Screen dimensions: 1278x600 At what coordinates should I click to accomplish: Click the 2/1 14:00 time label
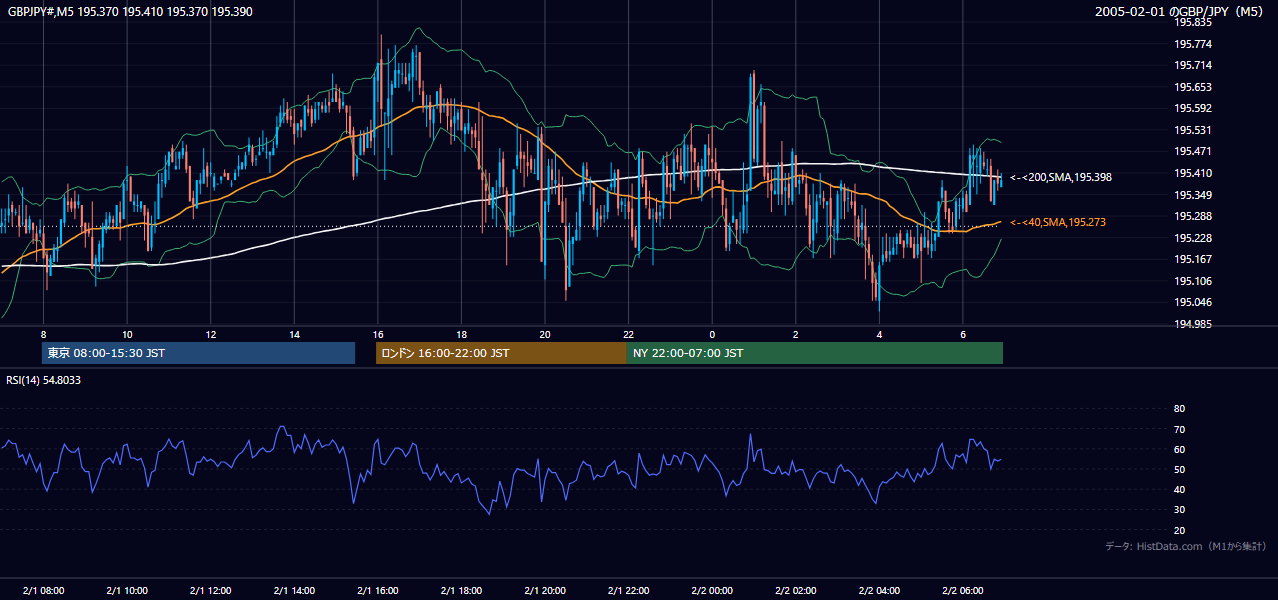pos(294,591)
